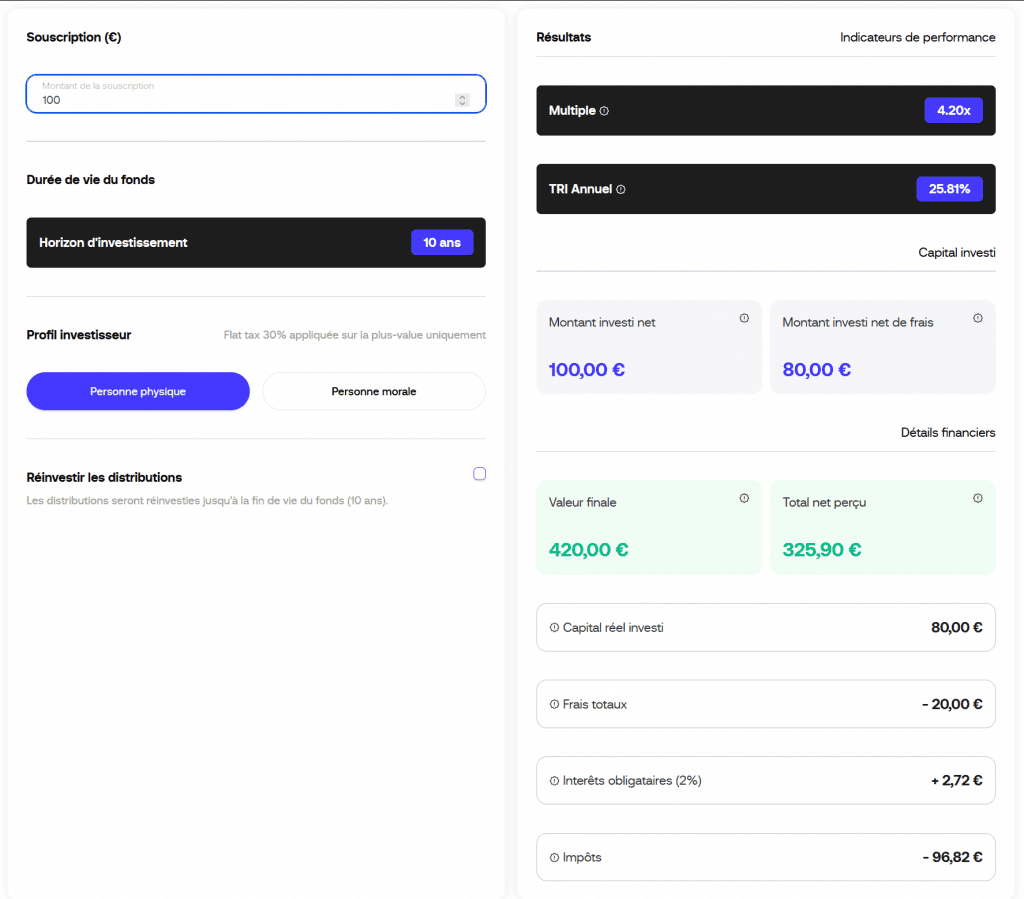
Task: Click info icon before Interêts obligataires (2%)
Action: coord(554,781)
